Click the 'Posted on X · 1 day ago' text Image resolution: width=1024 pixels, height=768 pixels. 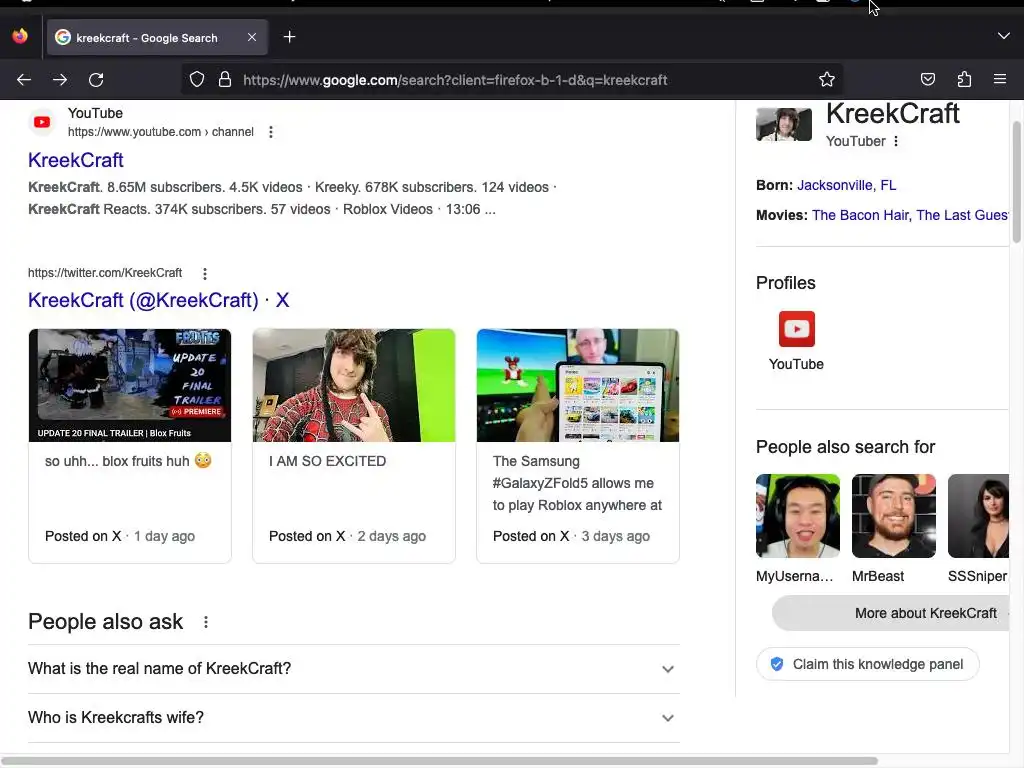pos(120,536)
